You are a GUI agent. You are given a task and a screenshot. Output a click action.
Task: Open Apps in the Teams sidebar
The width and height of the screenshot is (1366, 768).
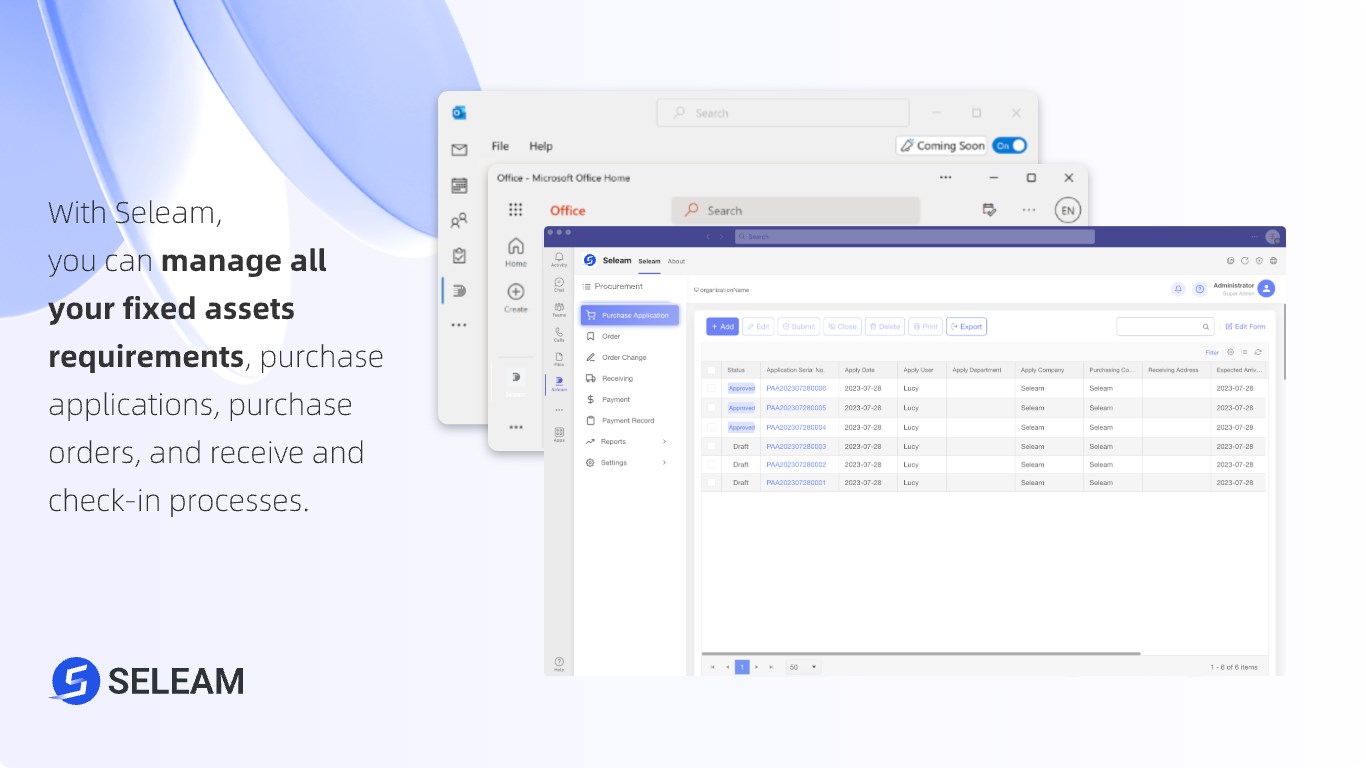(559, 434)
